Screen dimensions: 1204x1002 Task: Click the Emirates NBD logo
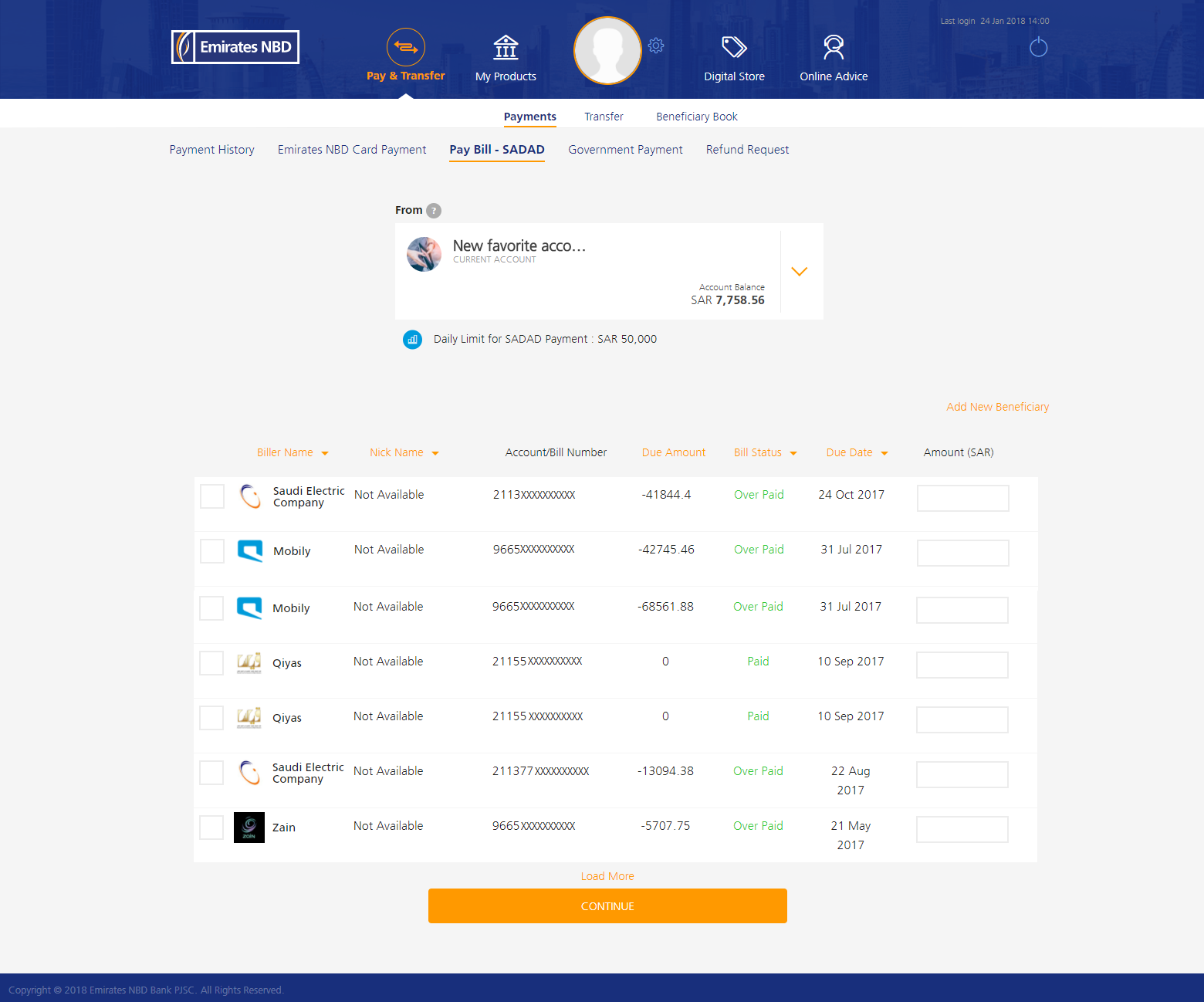(x=235, y=47)
